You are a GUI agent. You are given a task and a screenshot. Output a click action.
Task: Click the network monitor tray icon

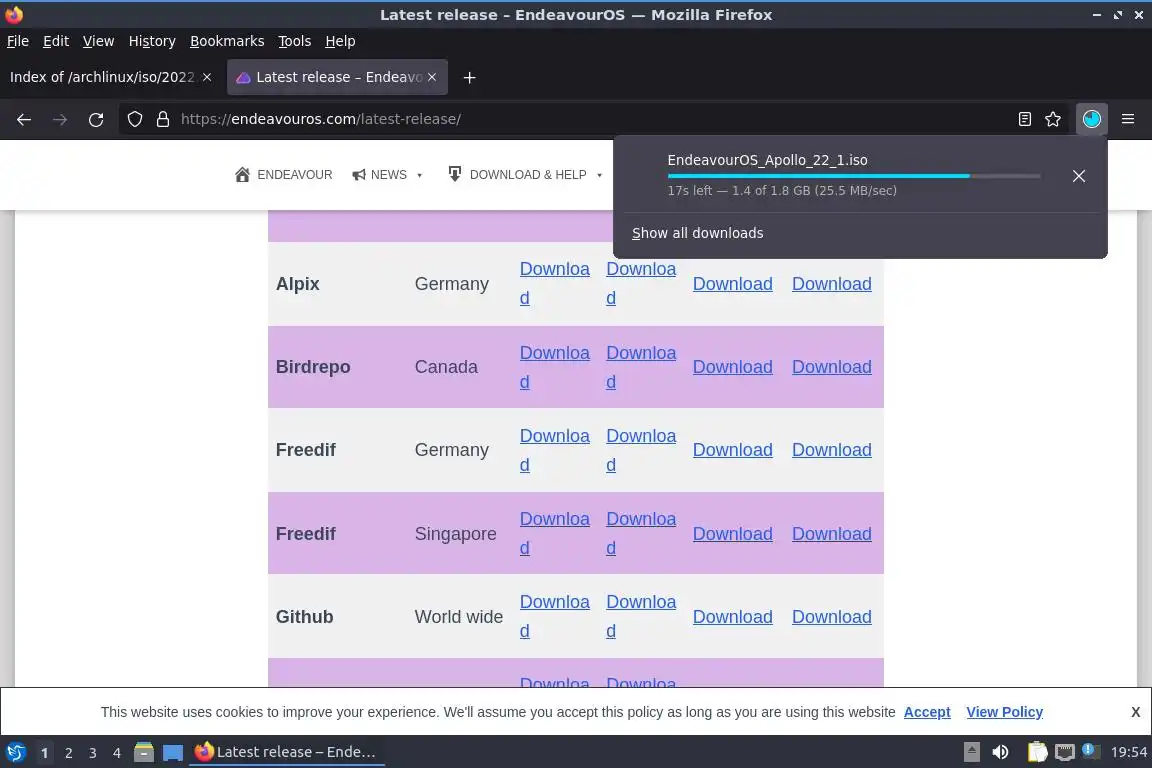[x=1065, y=752]
